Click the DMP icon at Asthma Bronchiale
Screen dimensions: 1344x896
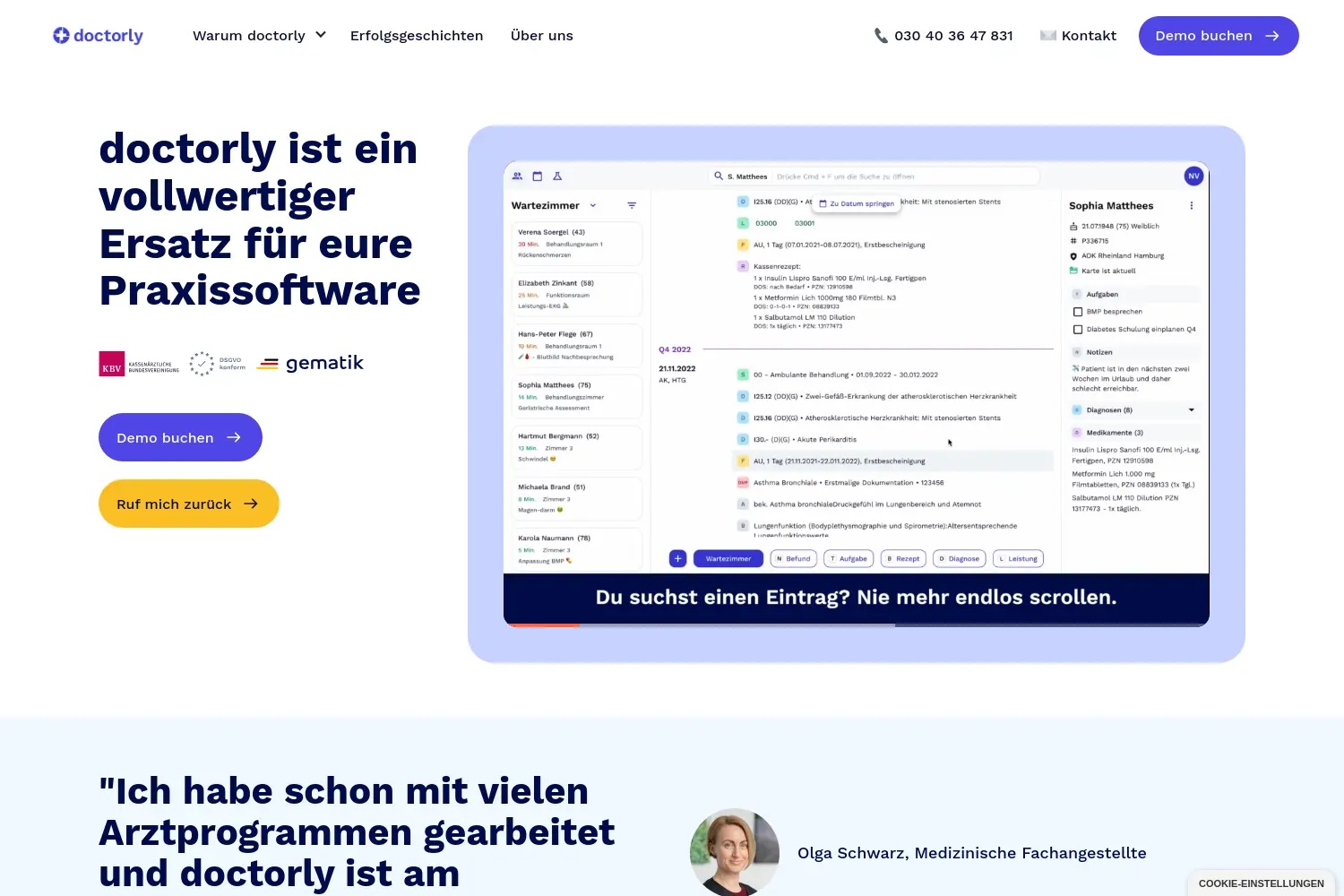point(743,482)
